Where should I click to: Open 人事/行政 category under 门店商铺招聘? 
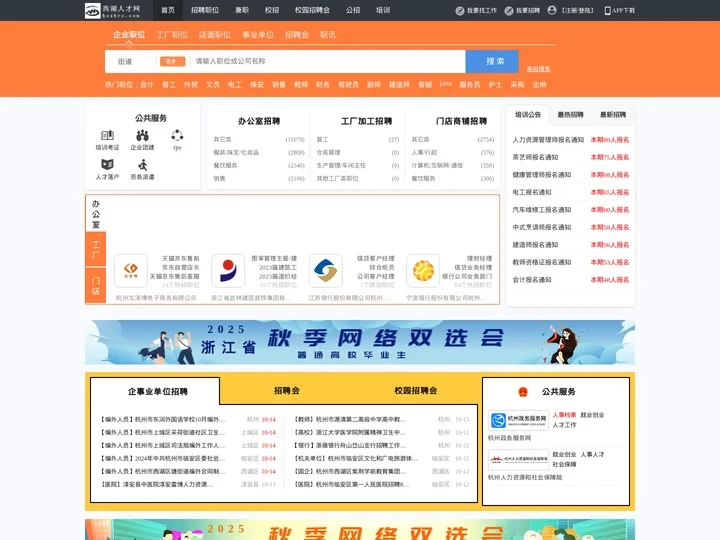(424, 152)
